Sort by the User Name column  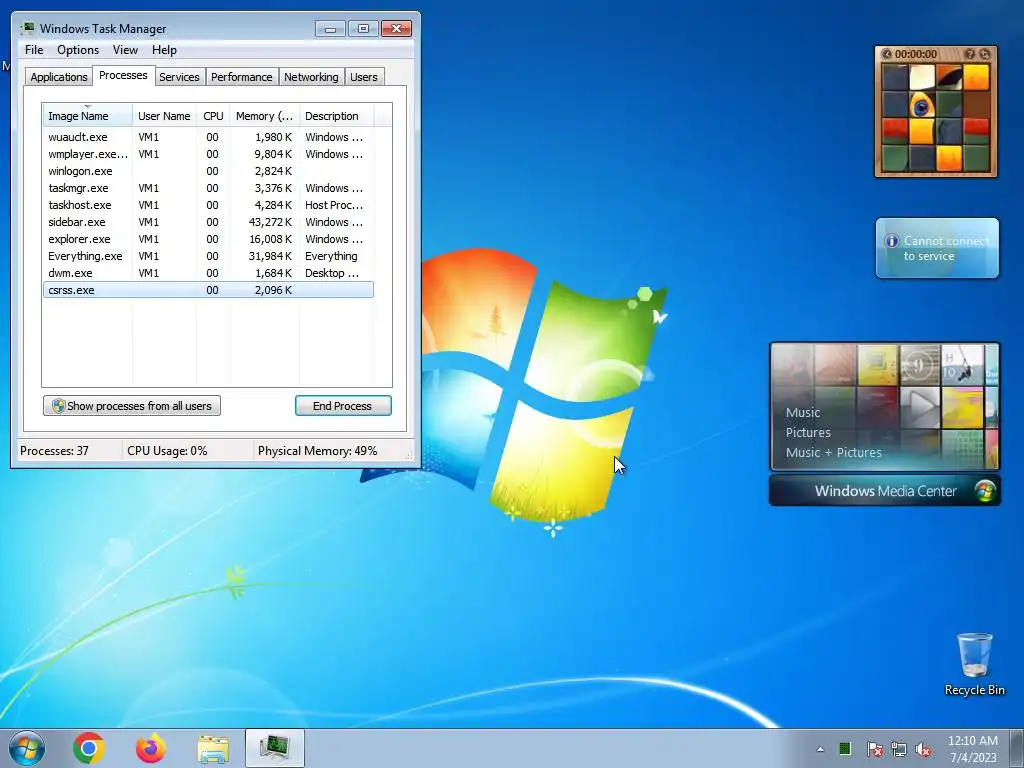tap(164, 116)
